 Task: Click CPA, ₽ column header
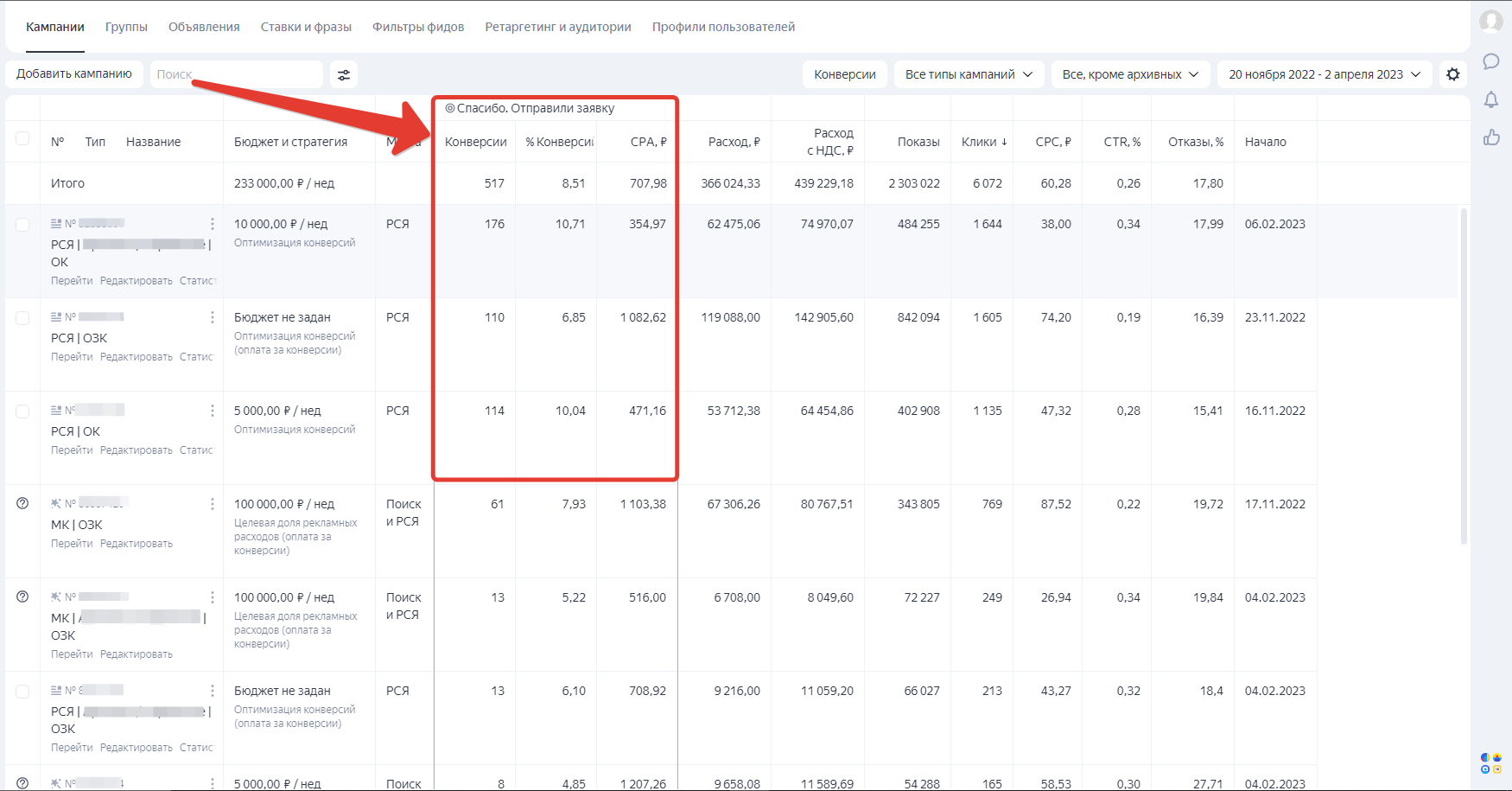(x=649, y=142)
